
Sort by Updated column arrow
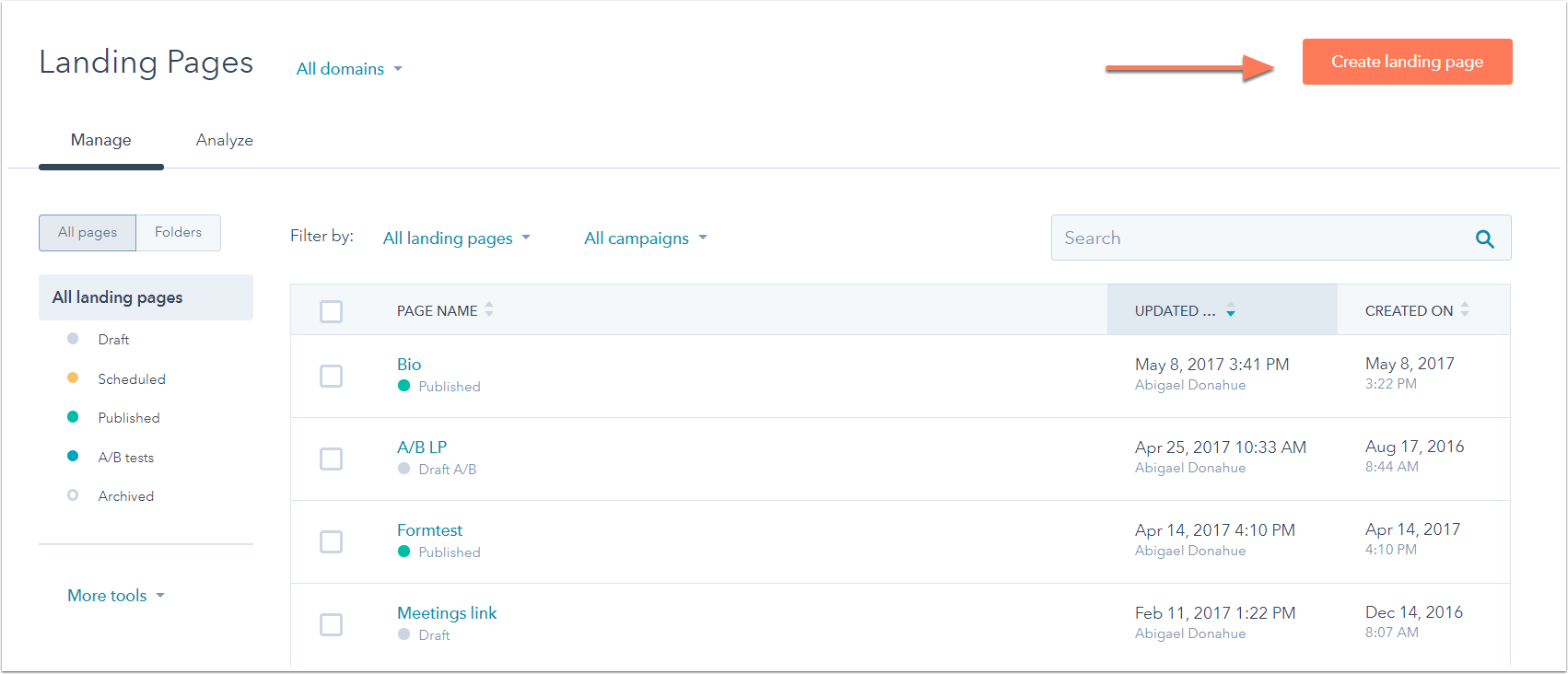pos(1230,311)
